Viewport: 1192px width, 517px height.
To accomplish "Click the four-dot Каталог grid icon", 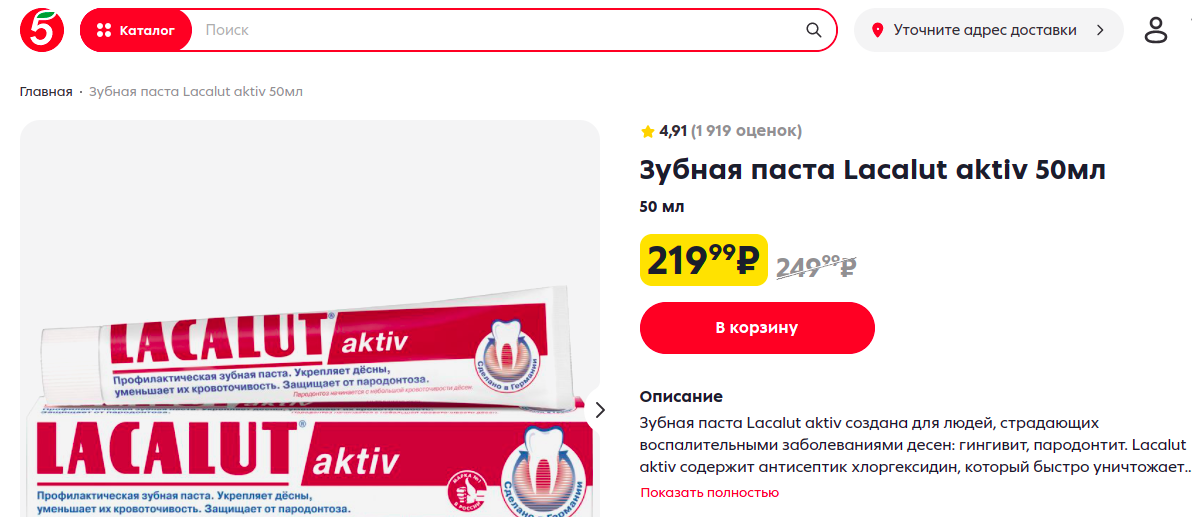I will tap(104, 30).
